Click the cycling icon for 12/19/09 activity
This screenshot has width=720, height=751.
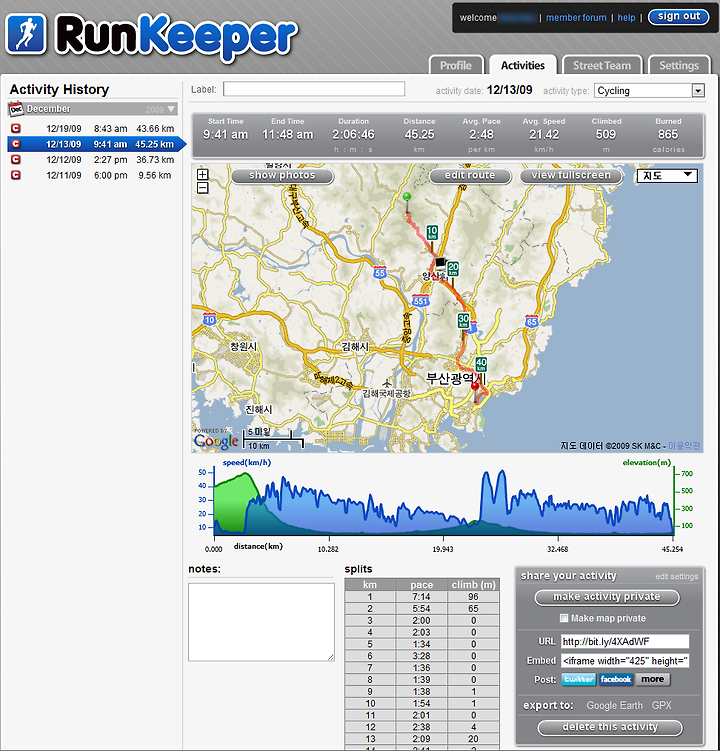tap(16, 128)
